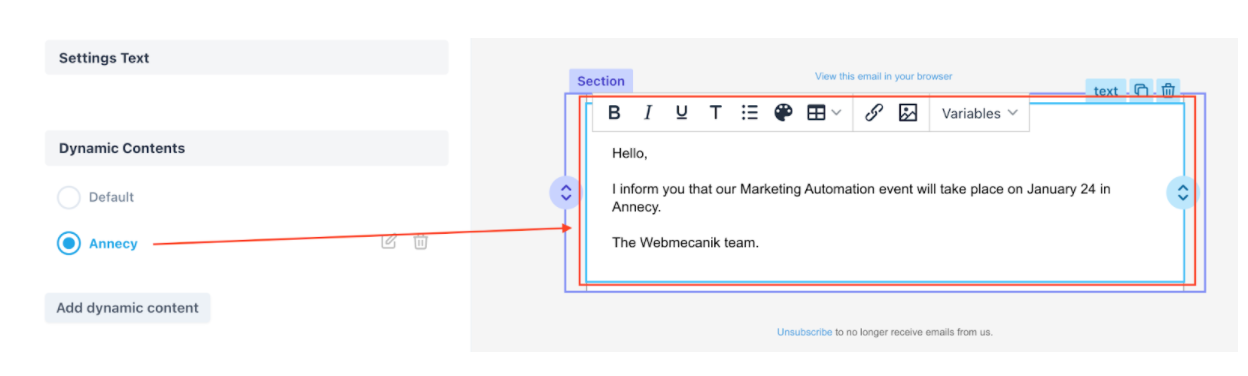Click the right text block move handle

(x=1183, y=192)
